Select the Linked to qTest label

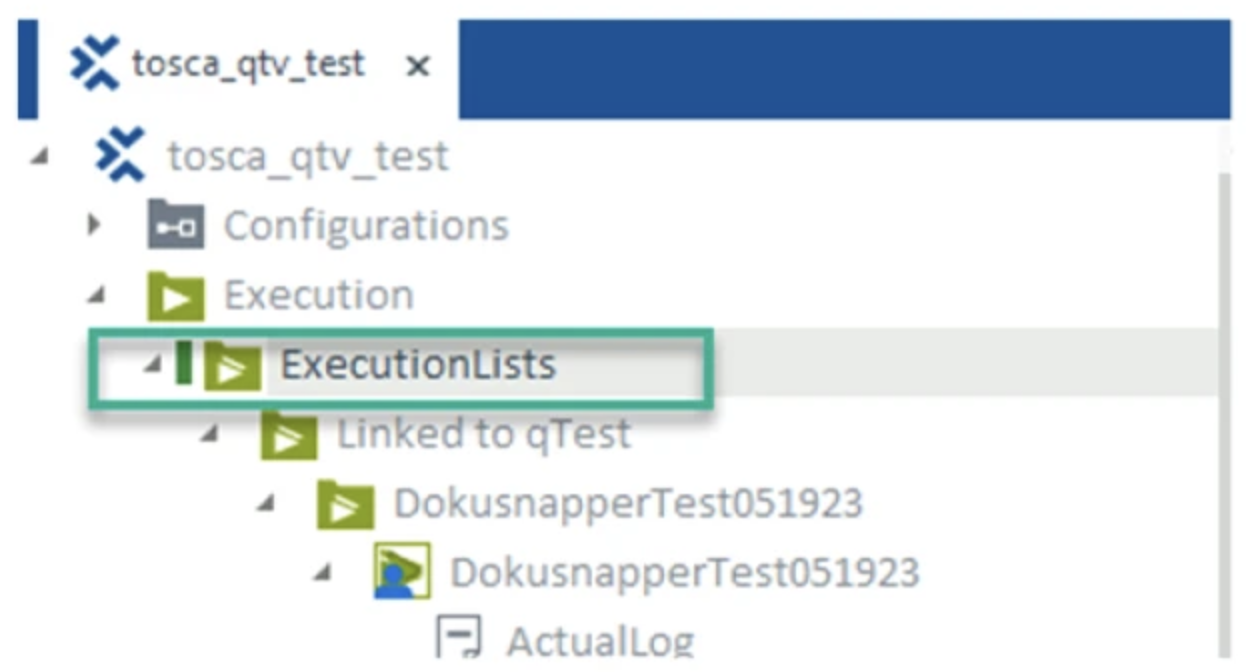[x=483, y=434]
